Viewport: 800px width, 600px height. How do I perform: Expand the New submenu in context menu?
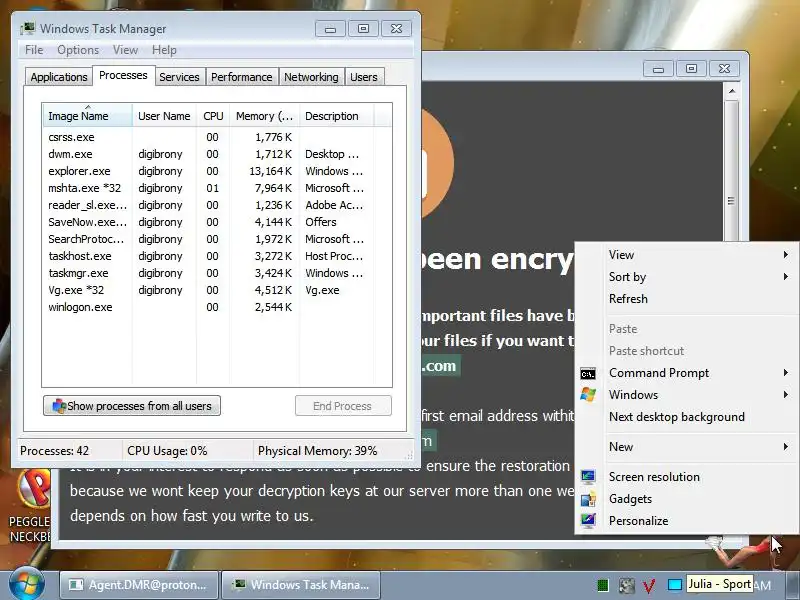[x=686, y=447]
